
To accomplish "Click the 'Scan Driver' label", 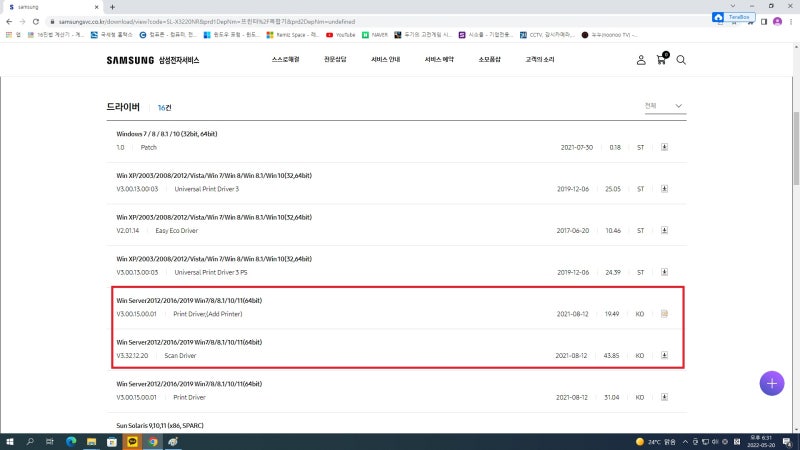I will pyautogui.click(x=180, y=356).
